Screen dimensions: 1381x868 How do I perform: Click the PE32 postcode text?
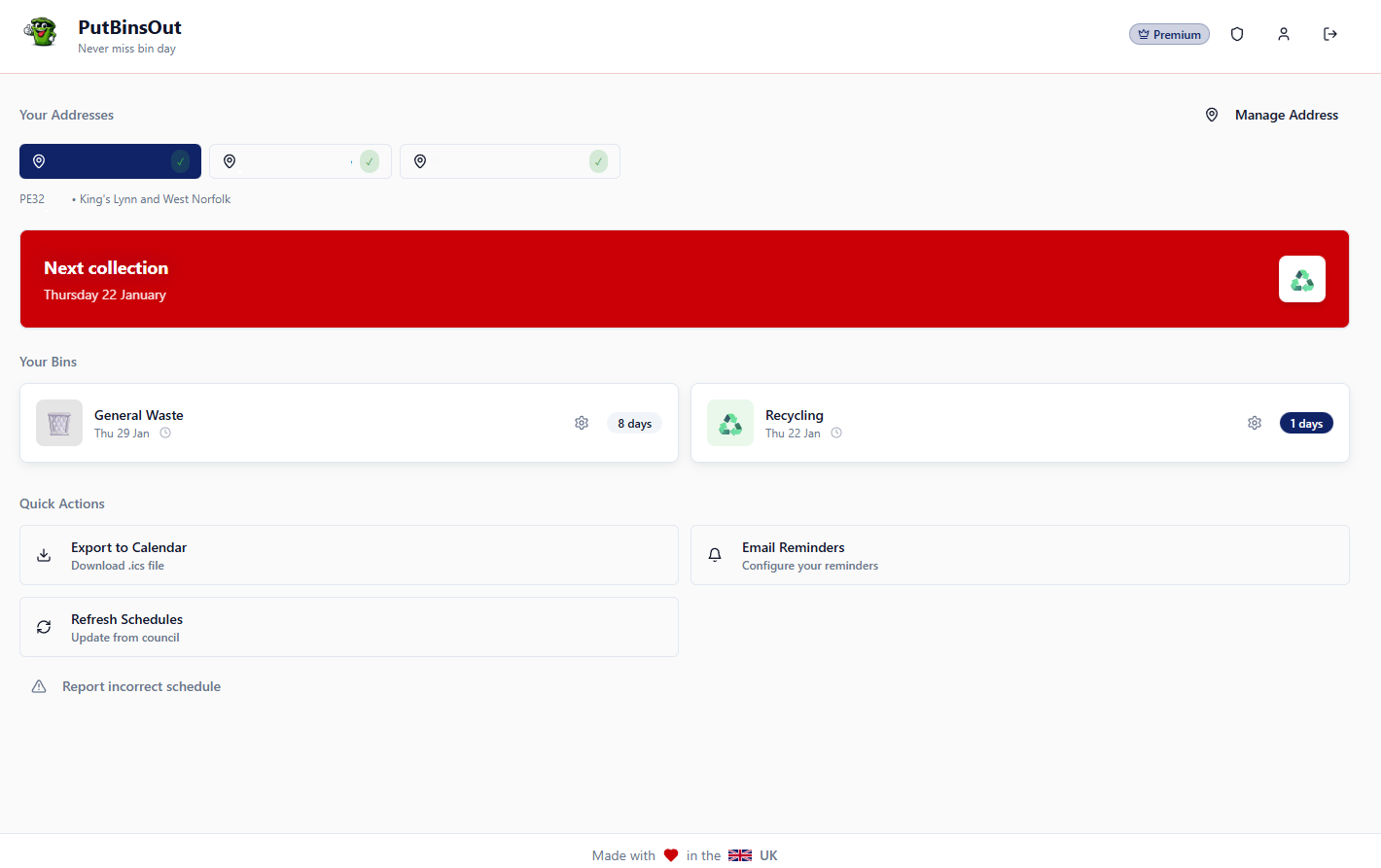(32, 199)
